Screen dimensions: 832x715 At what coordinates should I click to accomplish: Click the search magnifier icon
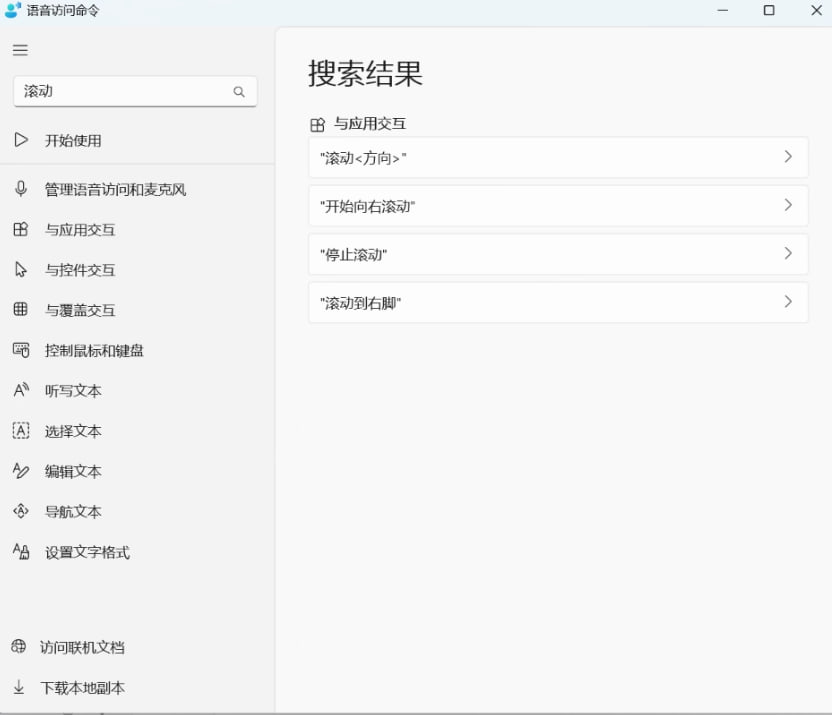(239, 92)
